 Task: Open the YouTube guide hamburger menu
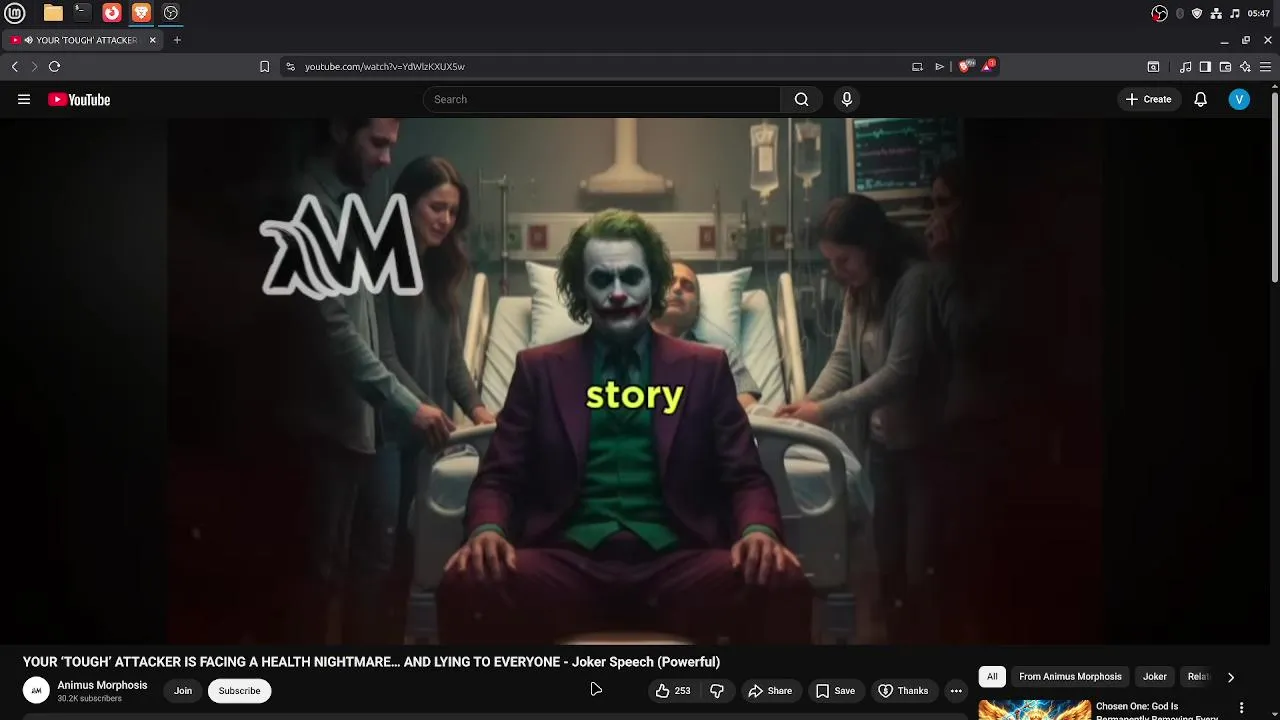[24, 99]
